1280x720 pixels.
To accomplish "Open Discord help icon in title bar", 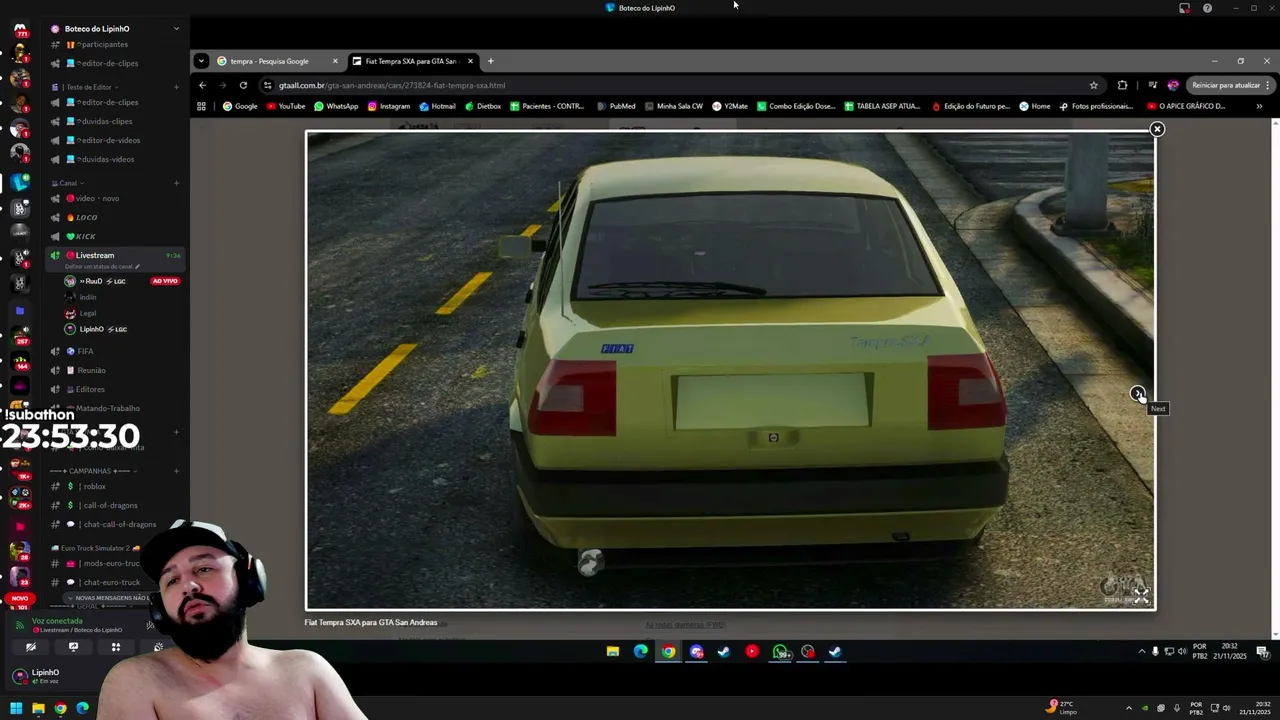I will pyautogui.click(x=1207, y=8).
